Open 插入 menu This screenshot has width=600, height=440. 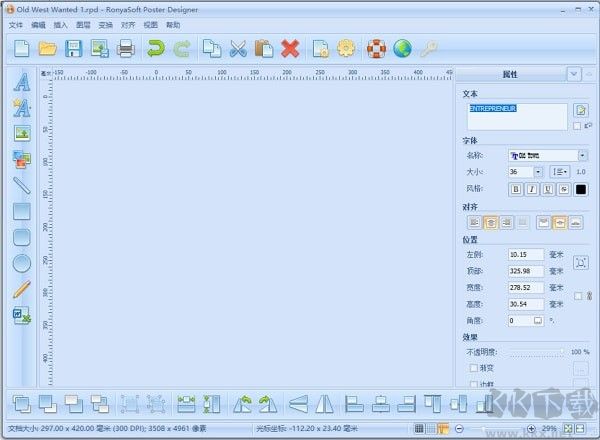[60, 25]
